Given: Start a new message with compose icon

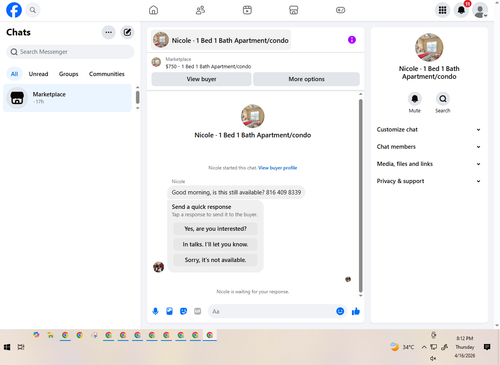Looking at the screenshot, I should pos(127,32).
